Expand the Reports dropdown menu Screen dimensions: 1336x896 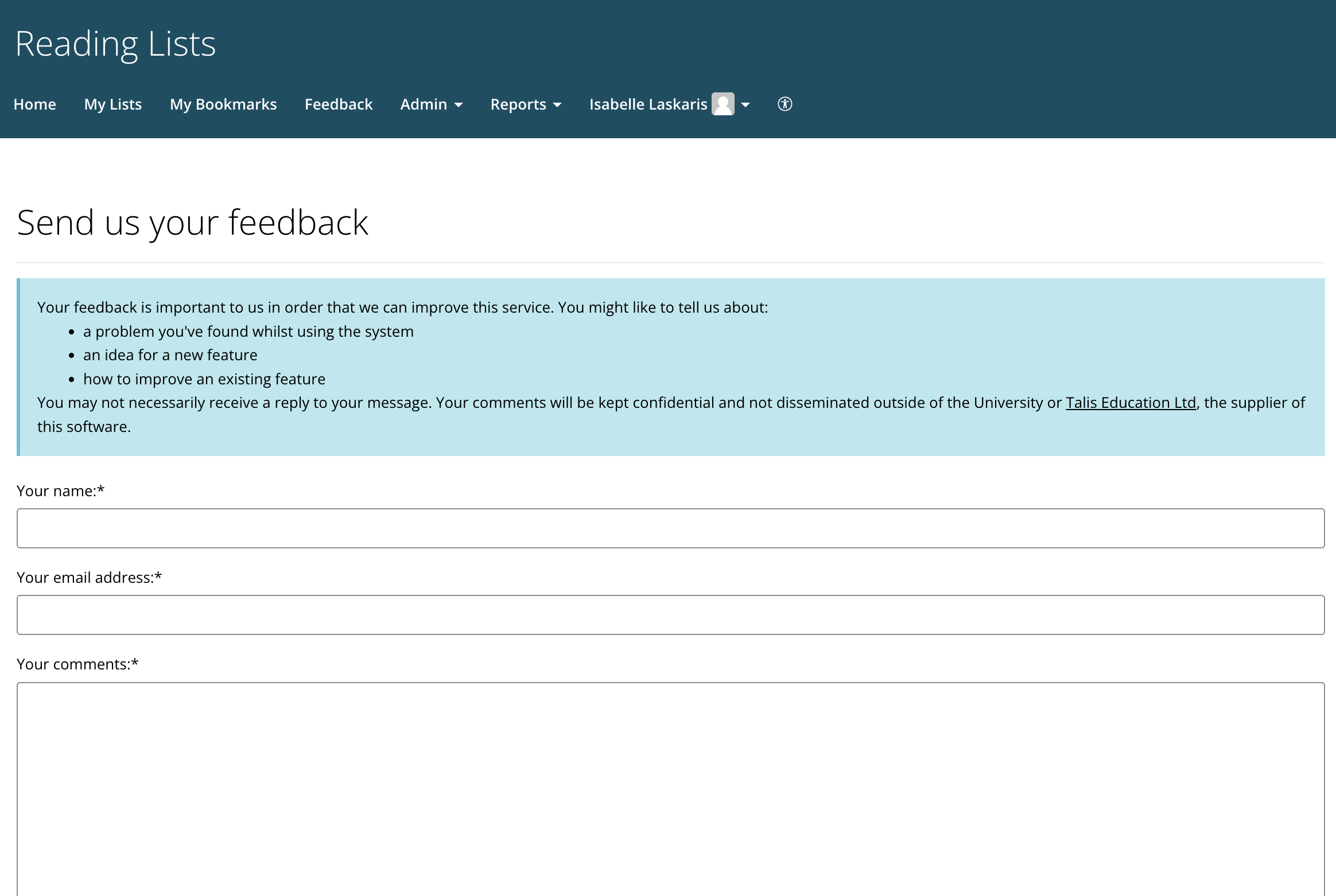tap(526, 104)
